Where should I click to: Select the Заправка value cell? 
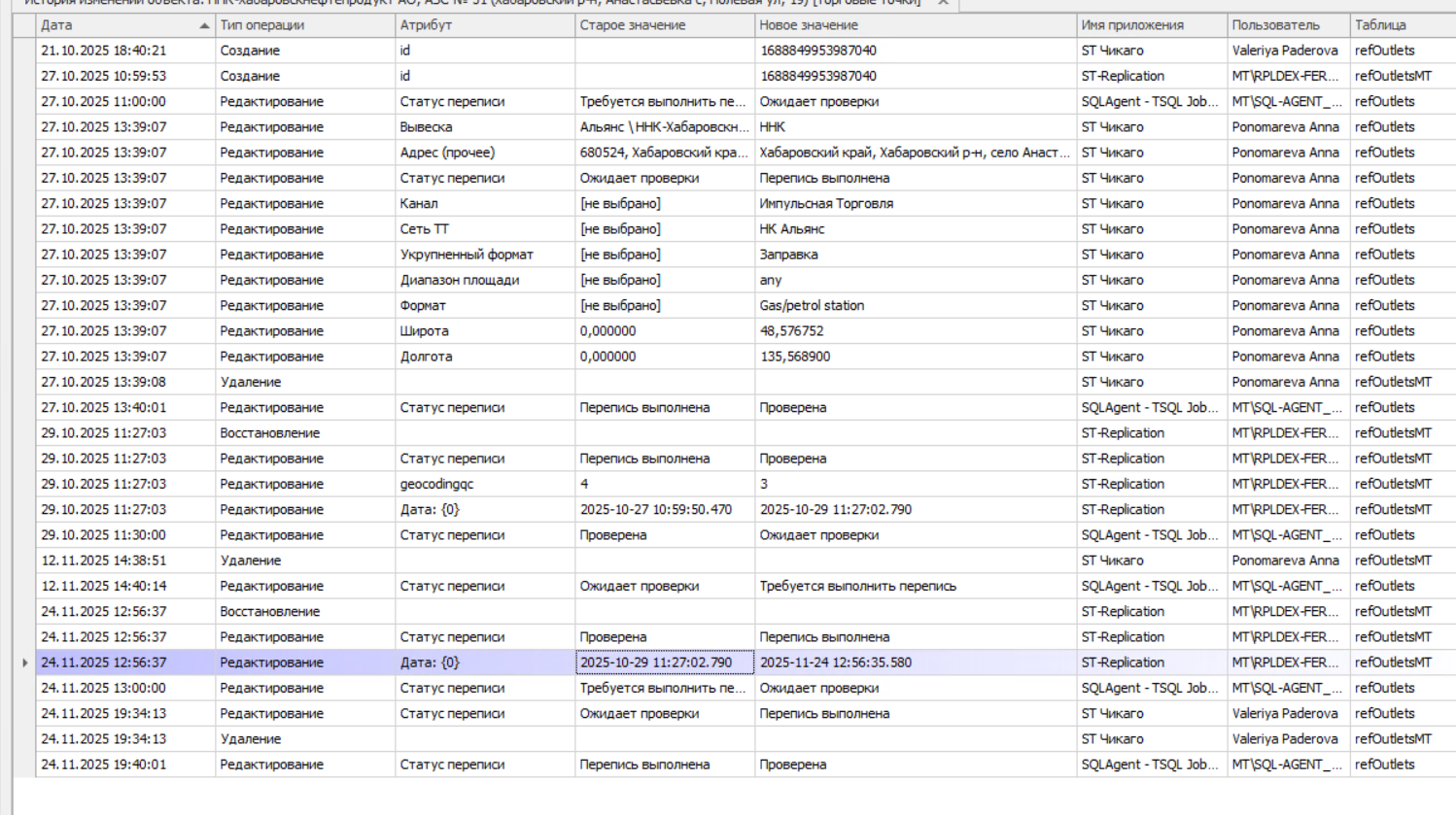tap(916, 255)
